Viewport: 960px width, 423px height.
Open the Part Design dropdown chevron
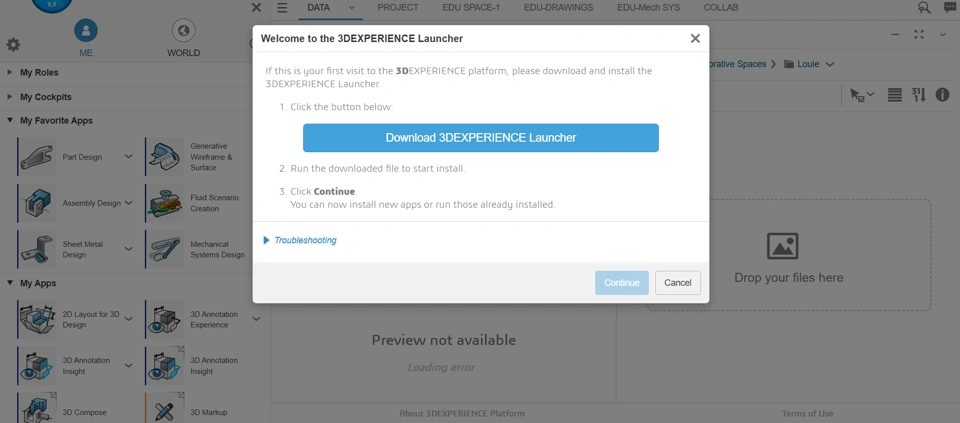click(129, 157)
